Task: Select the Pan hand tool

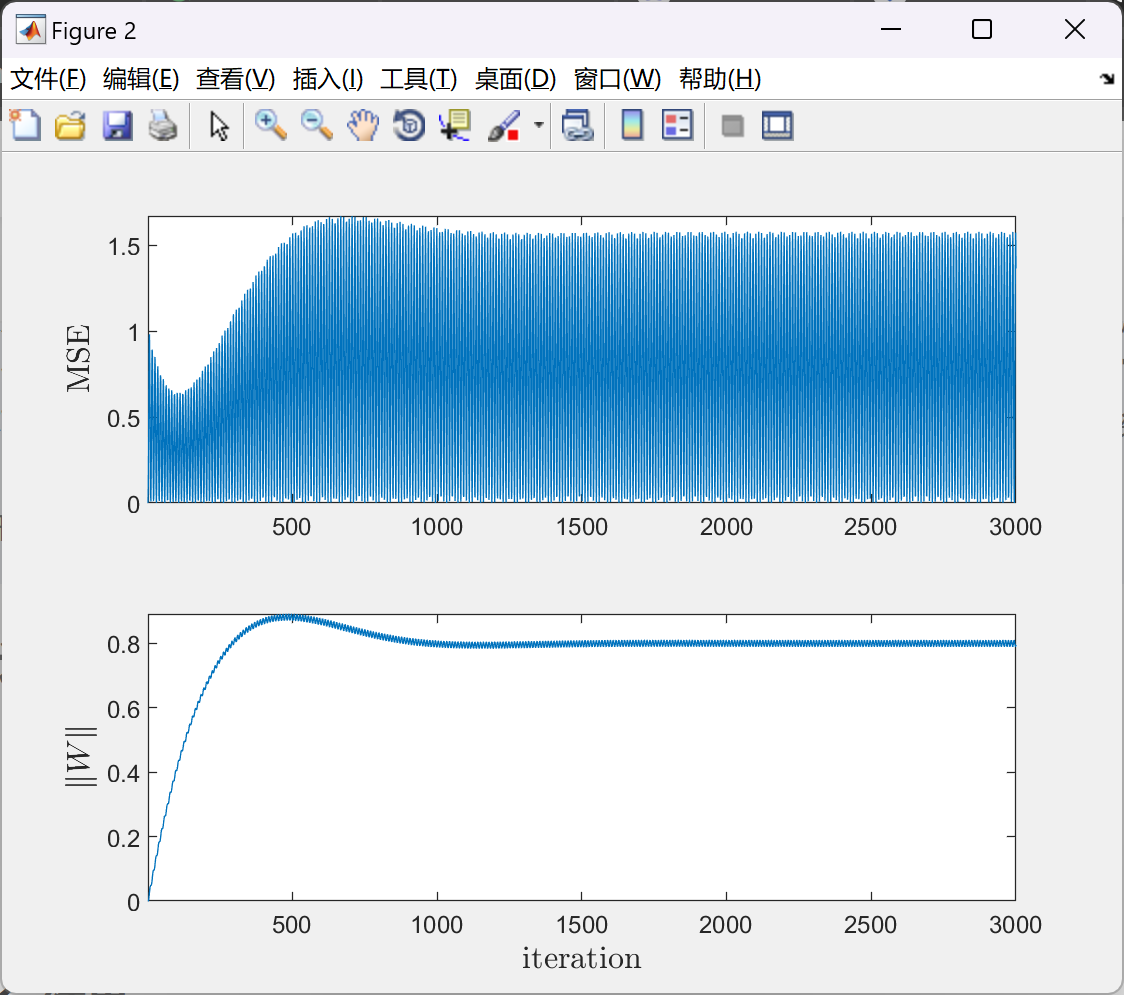Action: coord(363,125)
